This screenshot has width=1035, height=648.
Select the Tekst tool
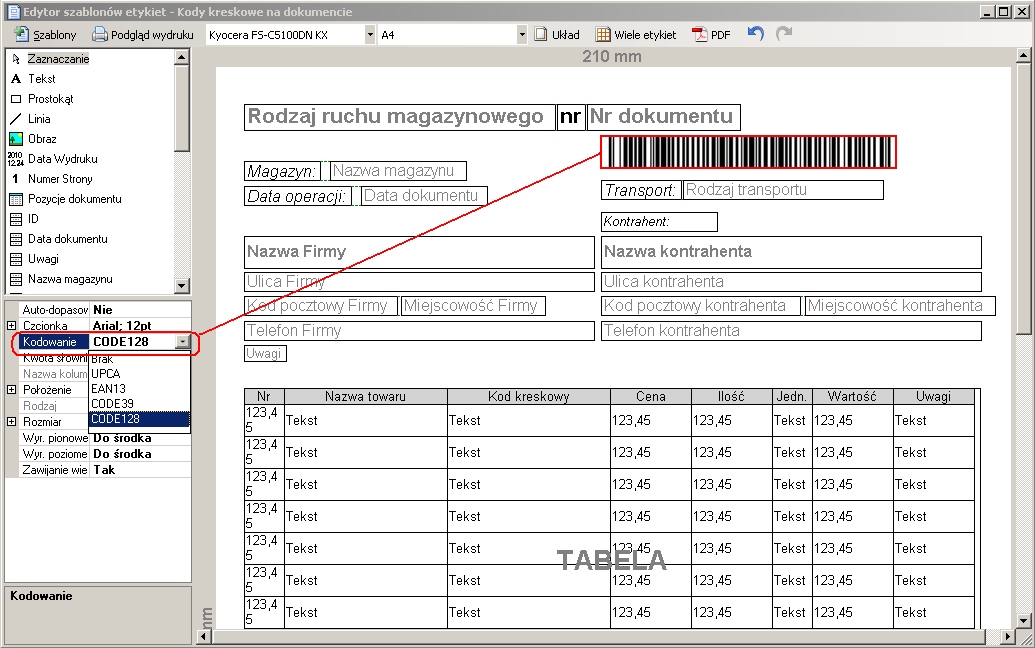tap(41, 79)
